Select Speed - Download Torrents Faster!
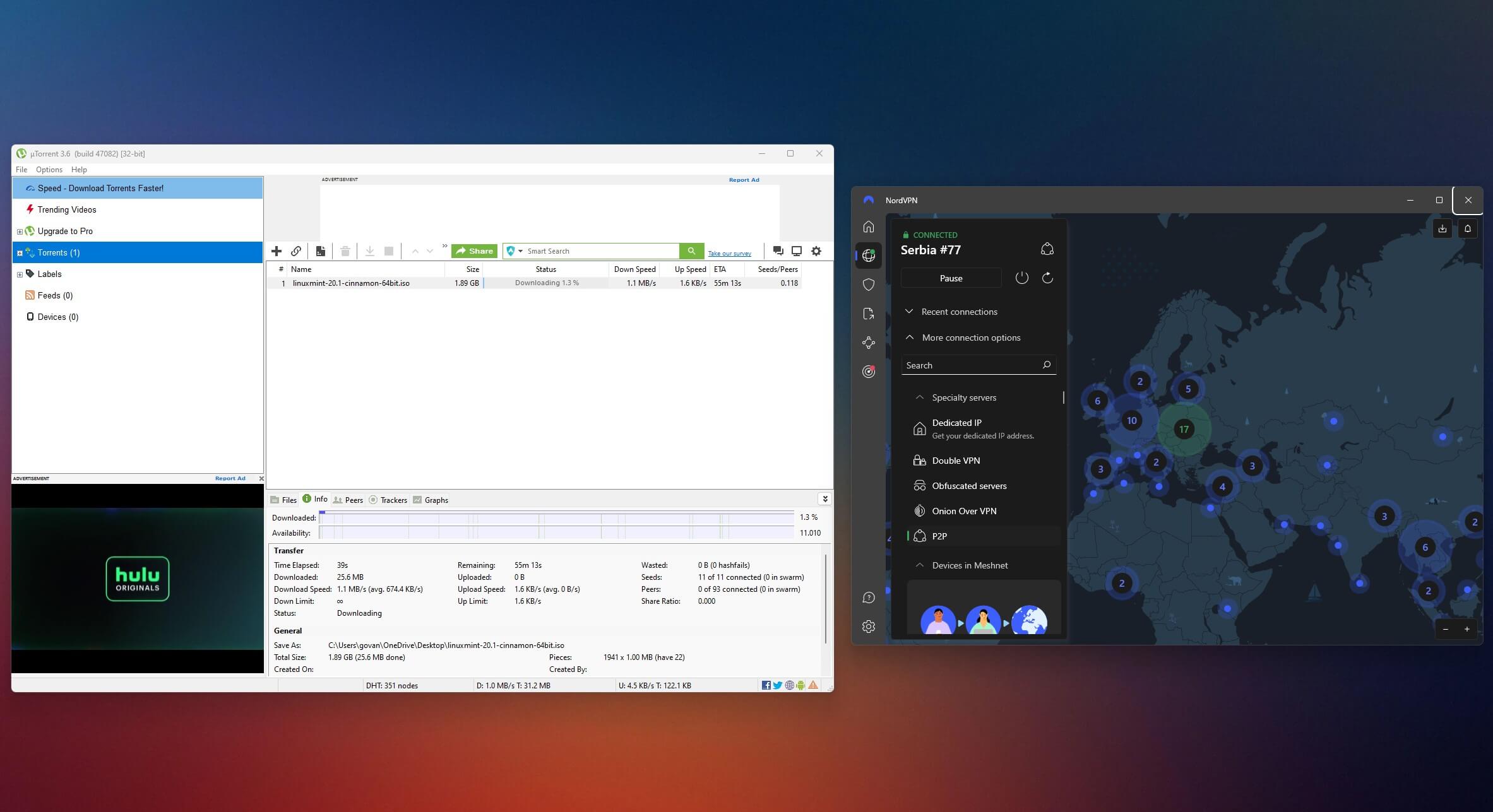The image size is (1493, 812). [138, 188]
